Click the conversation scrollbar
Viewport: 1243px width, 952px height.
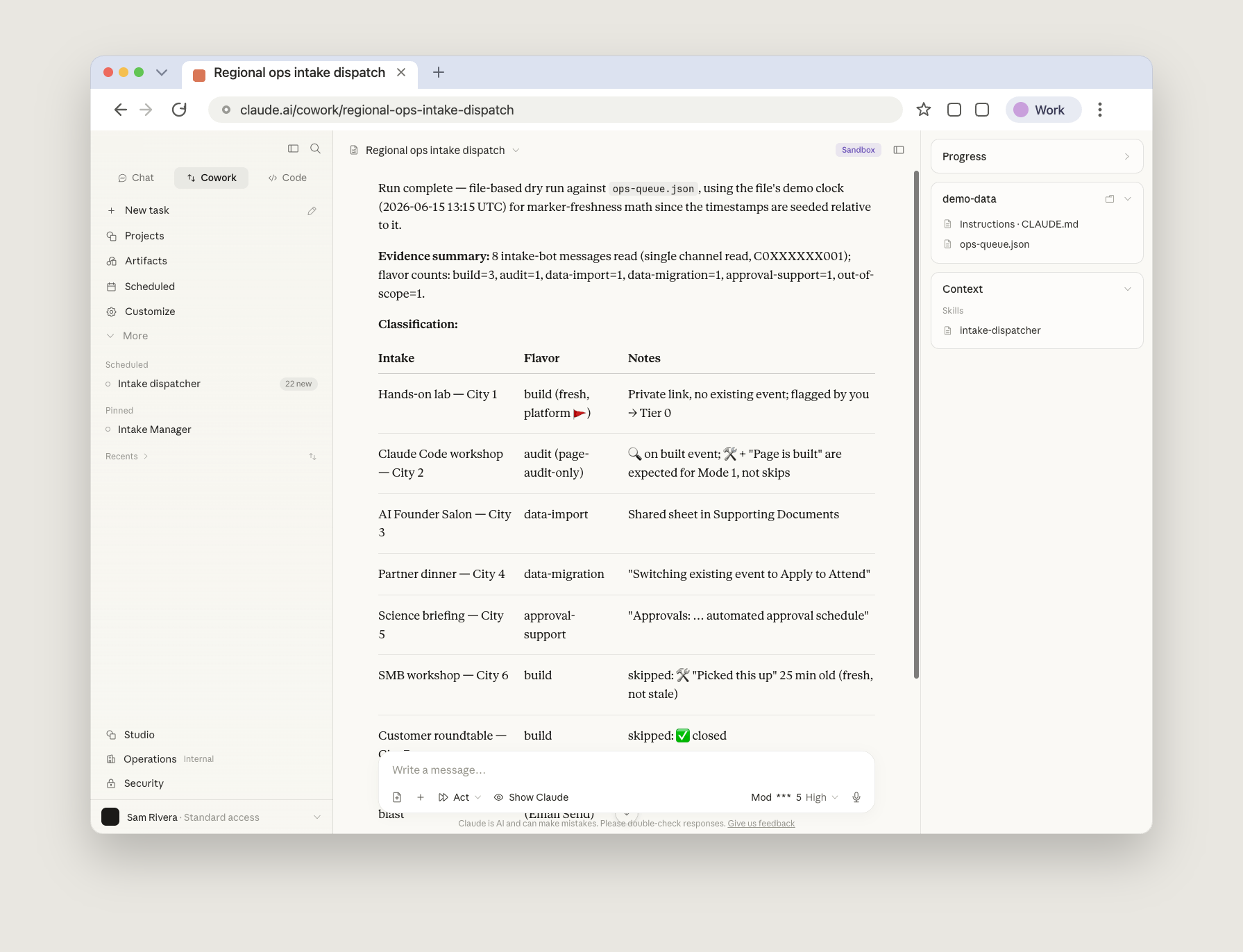(916, 425)
